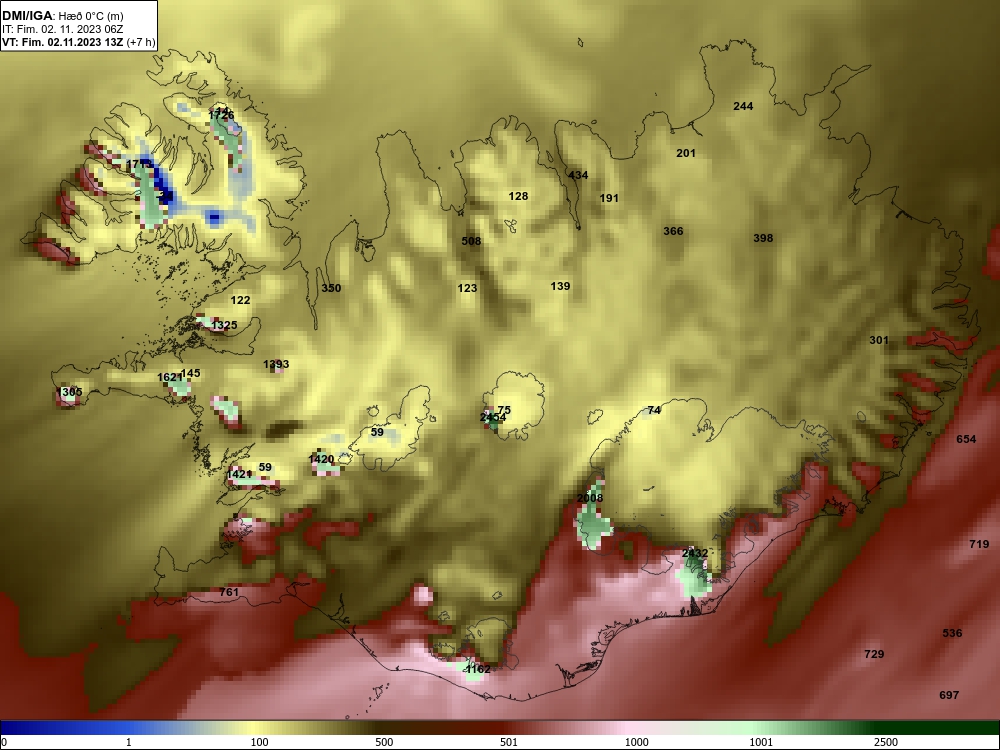The height and width of the screenshot is (750, 1000).
Task: Select the 2454 height label
Action: click(493, 418)
